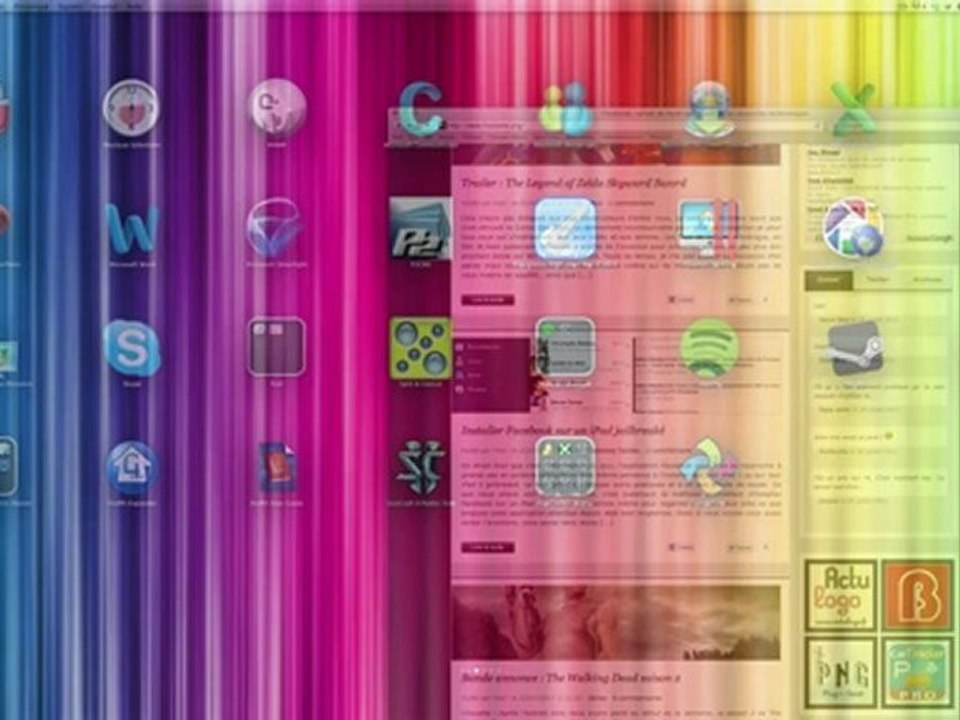Viewport: 960px width, 720px height.
Task: Open the folder between Skype and Spin & Collide
Action: pyautogui.click(x=277, y=347)
